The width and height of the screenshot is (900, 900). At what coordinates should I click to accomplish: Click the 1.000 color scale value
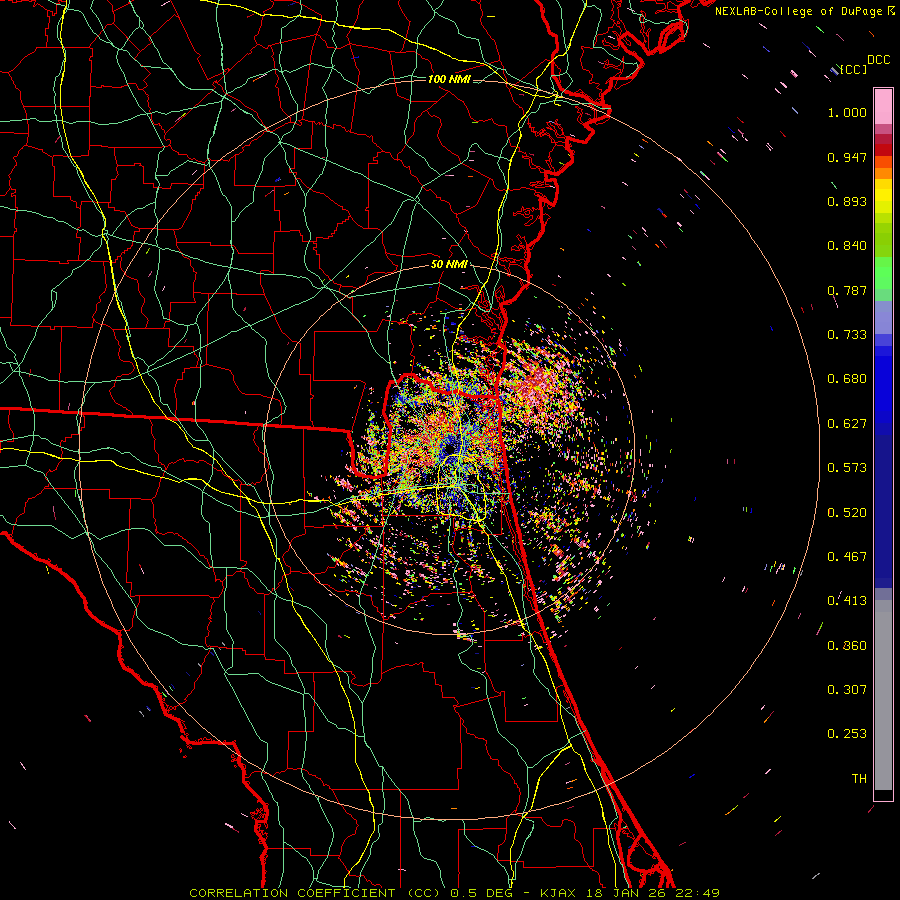click(x=847, y=112)
